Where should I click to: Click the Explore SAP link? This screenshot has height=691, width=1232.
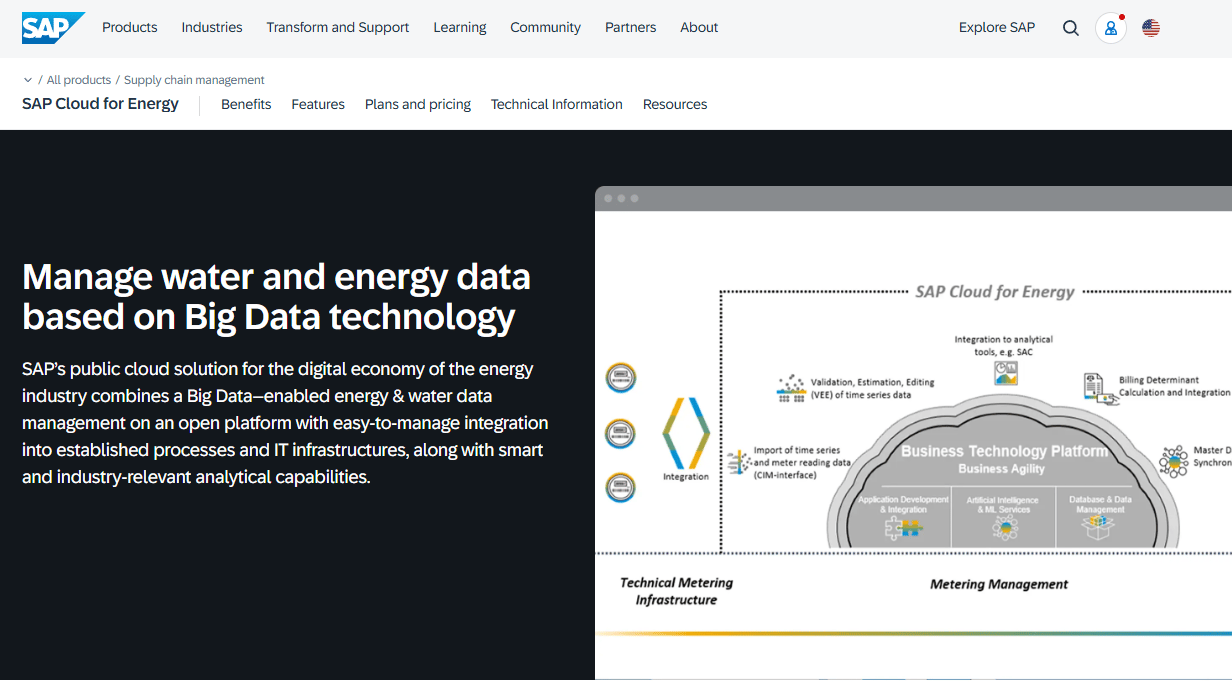point(997,27)
